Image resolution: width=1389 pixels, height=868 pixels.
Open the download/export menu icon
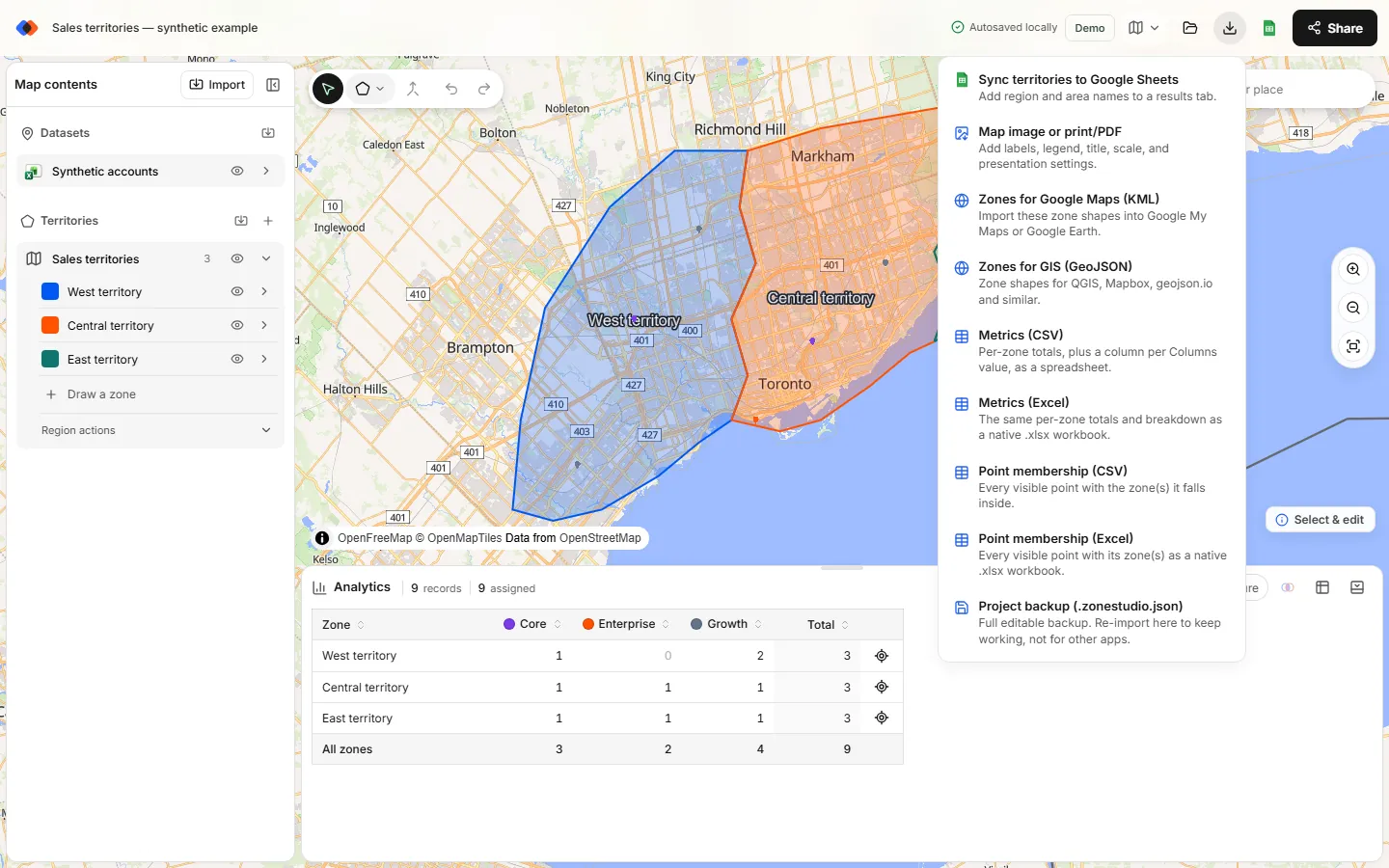point(1230,28)
